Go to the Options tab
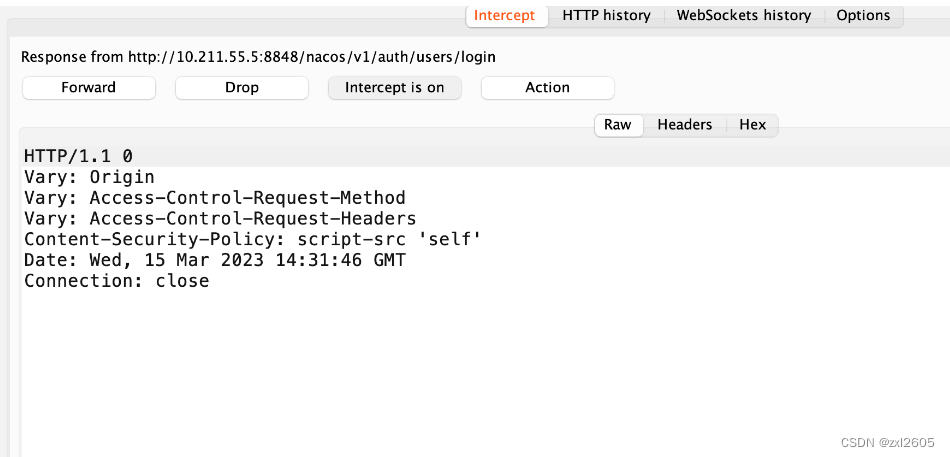The image size is (950, 457). coord(863,16)
